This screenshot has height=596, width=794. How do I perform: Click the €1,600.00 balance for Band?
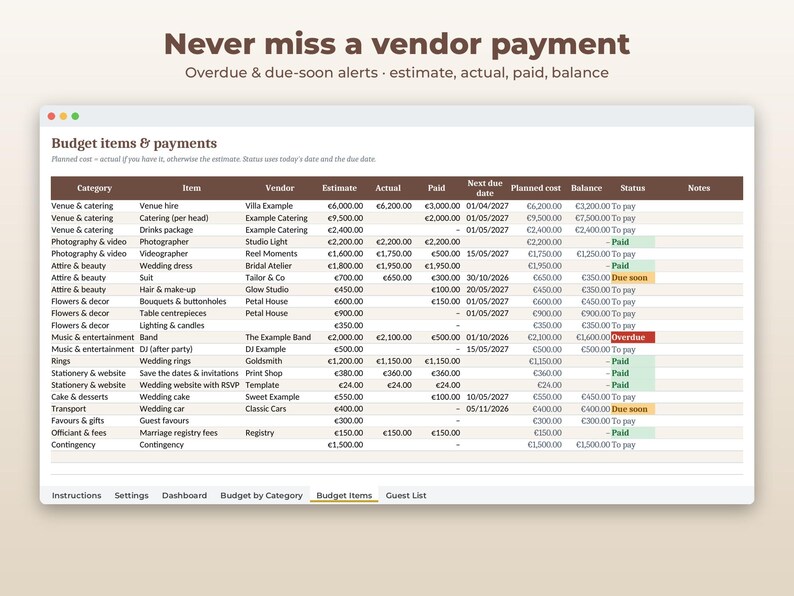coord(592,337)
